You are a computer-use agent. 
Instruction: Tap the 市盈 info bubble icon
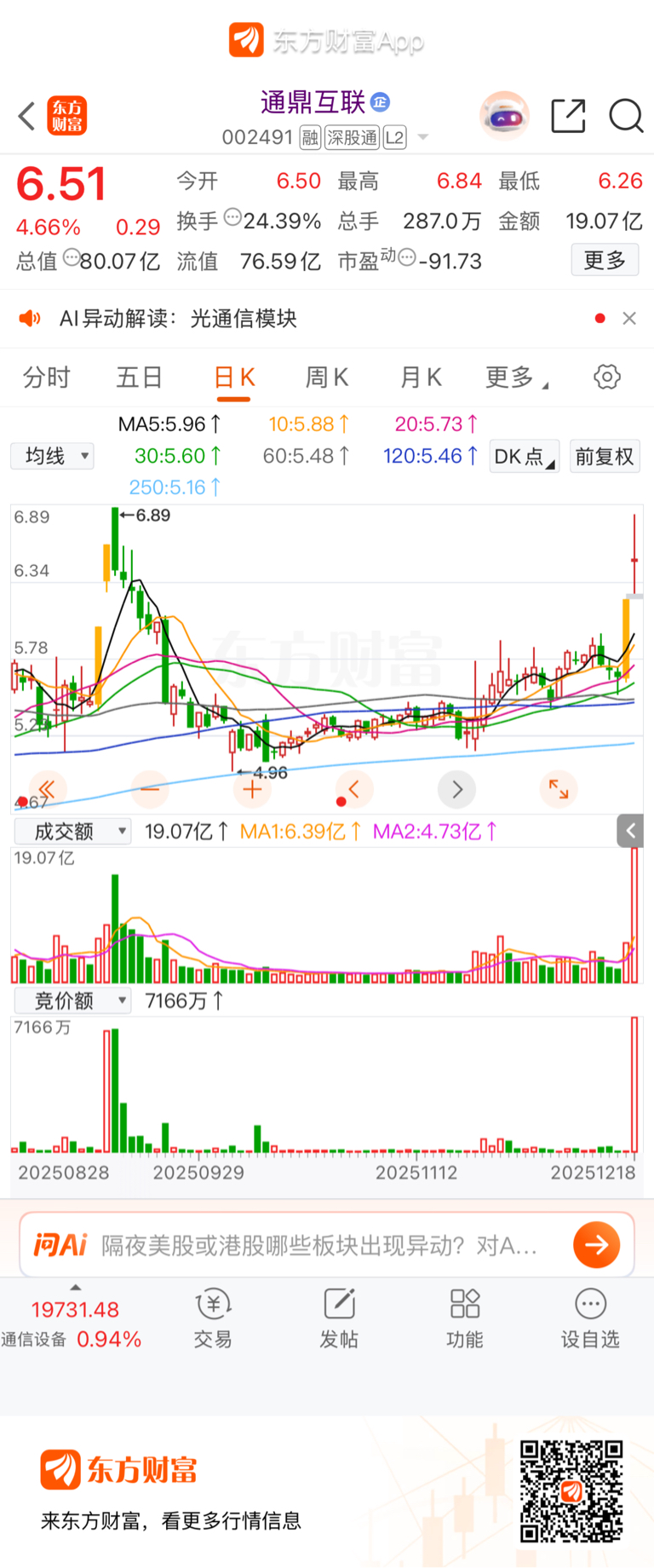click(406, 257)
